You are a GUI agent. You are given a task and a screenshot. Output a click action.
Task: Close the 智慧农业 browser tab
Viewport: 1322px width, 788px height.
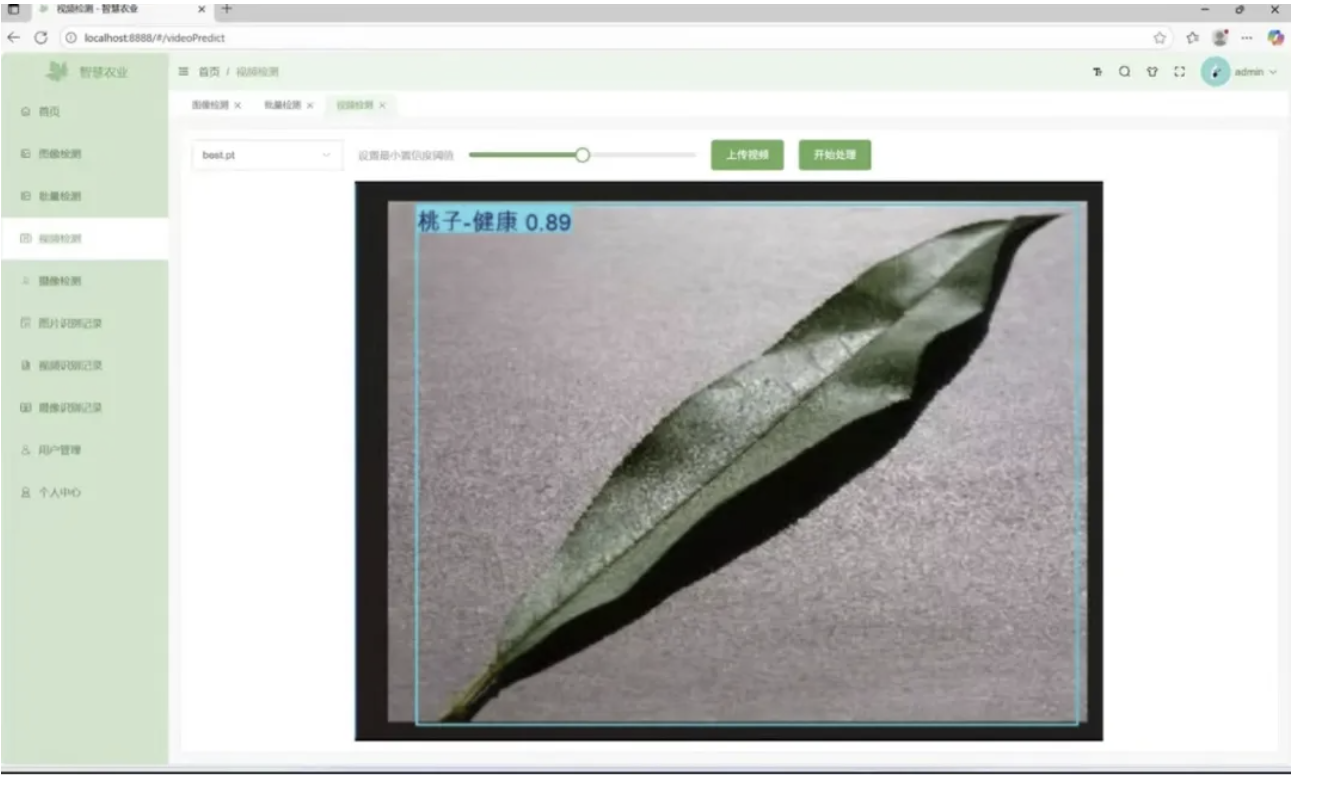pyautogui.click(x=202, y=9)
